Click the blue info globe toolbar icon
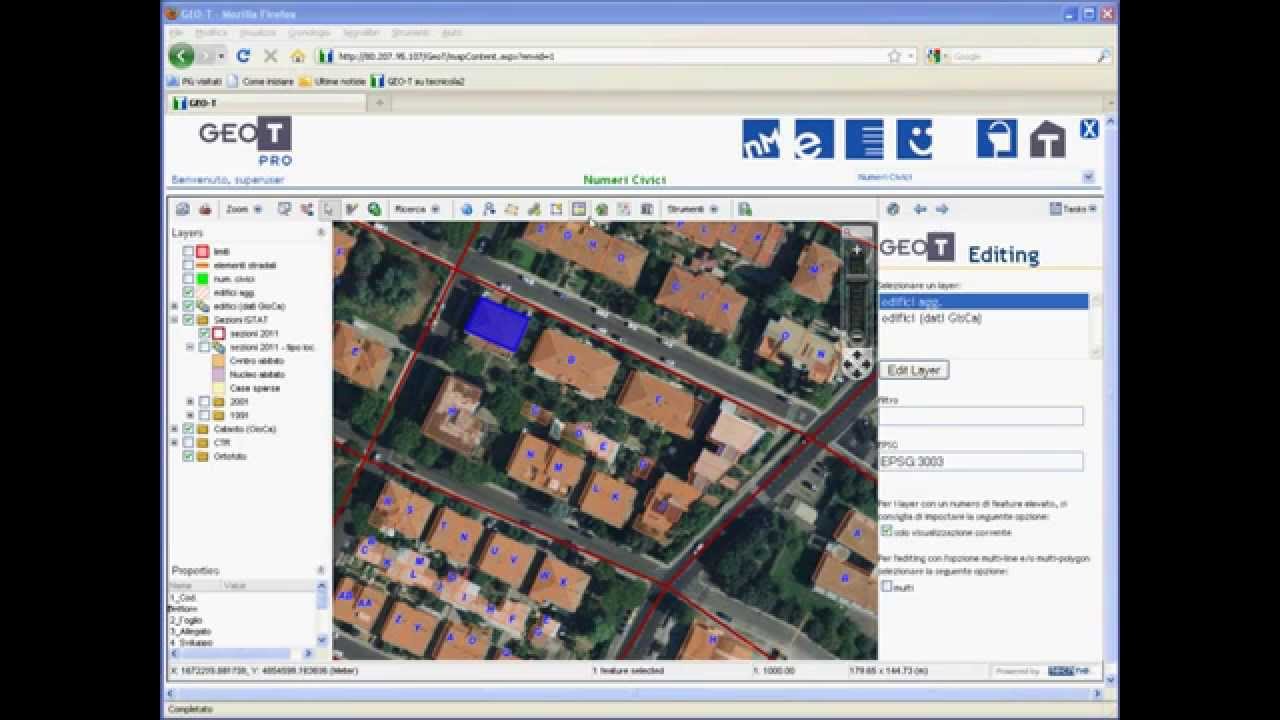1280x720 pixels. coord(466,209)
